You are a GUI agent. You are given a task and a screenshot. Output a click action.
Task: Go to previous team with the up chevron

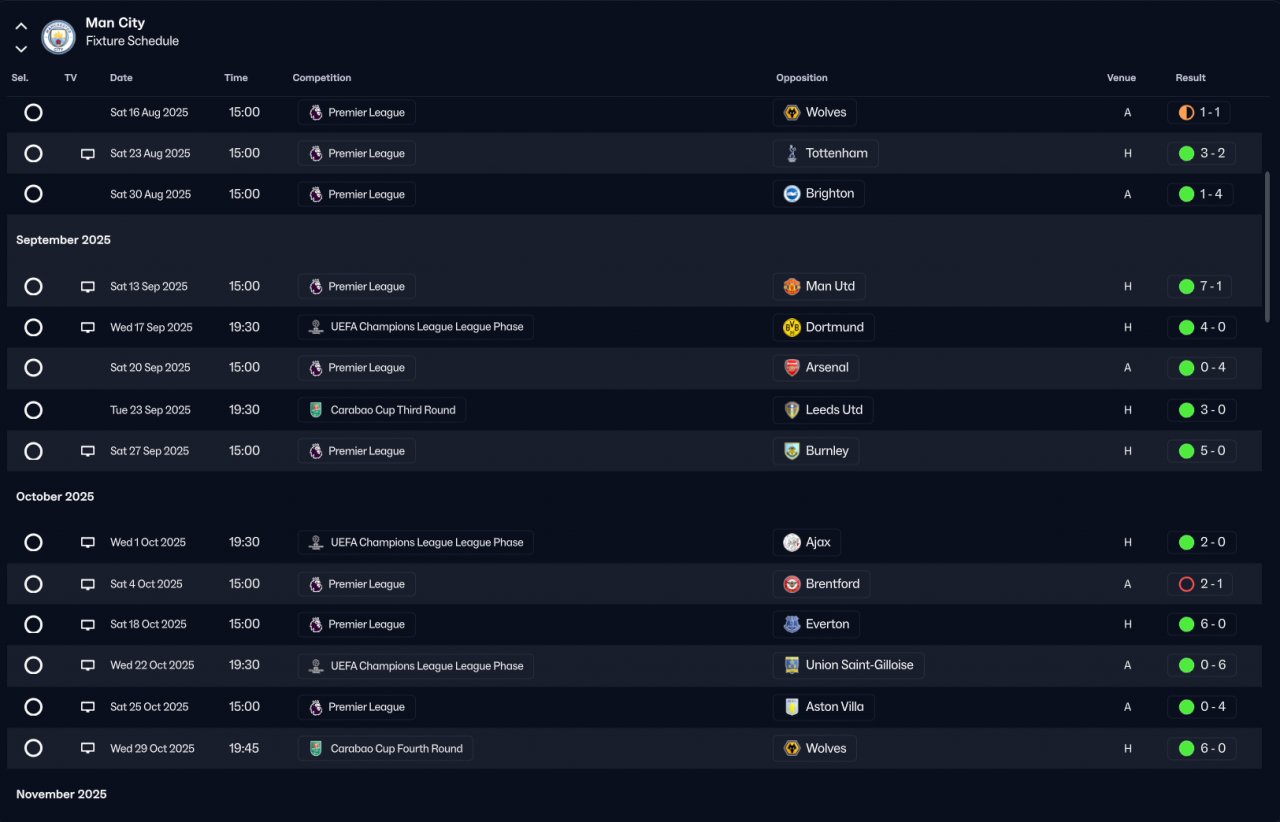click(21, 27)
